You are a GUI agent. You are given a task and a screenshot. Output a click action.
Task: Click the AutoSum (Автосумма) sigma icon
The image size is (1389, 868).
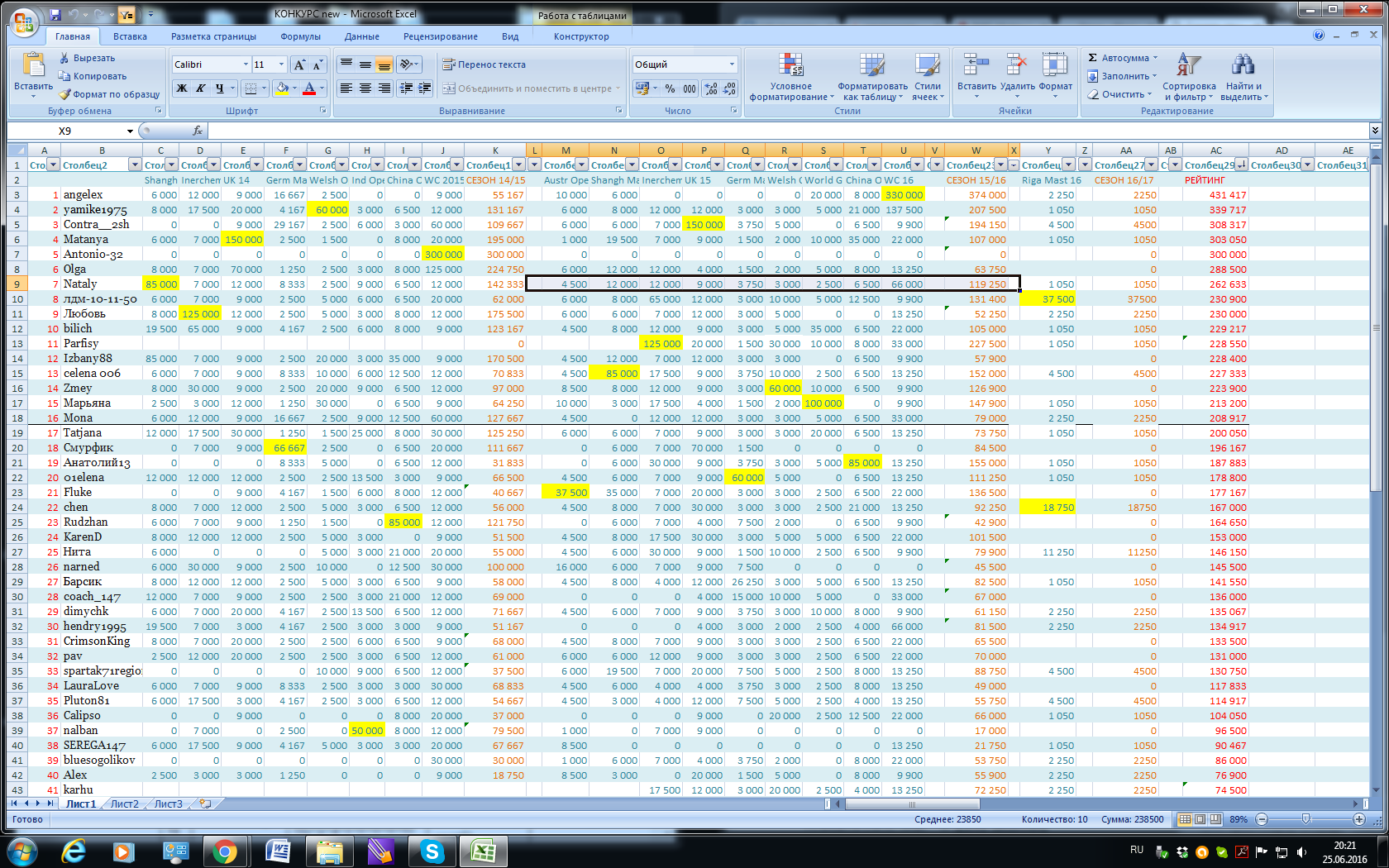1093,58
